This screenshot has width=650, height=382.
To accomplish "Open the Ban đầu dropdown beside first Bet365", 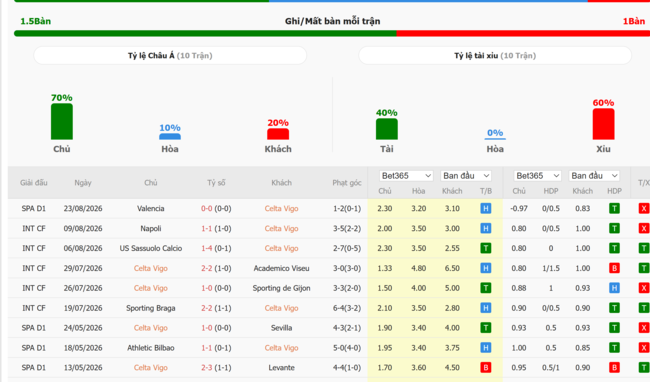I will click(x=466, y=176).
